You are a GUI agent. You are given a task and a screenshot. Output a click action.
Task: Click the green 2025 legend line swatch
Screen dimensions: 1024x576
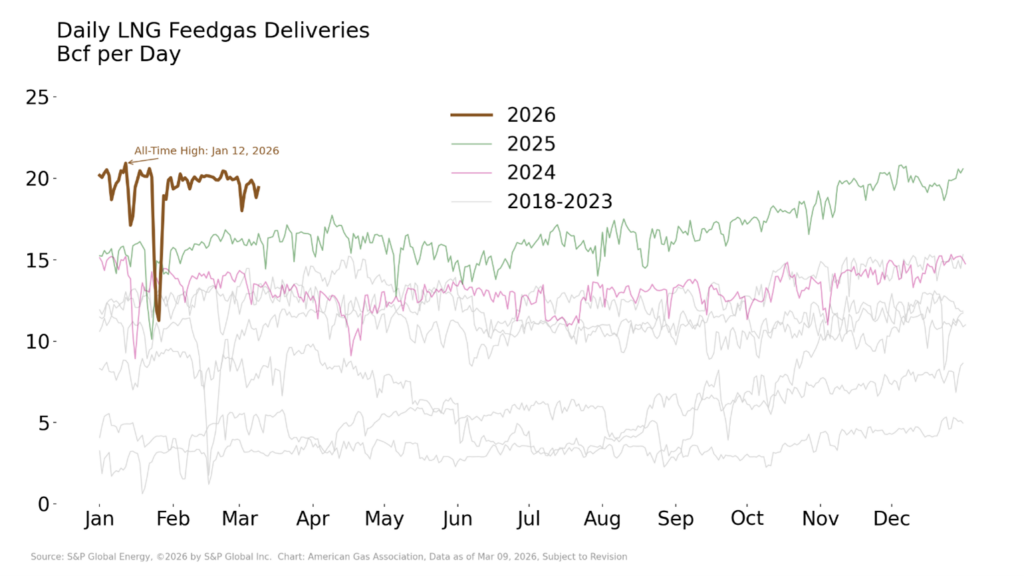(x=473, y=144)
